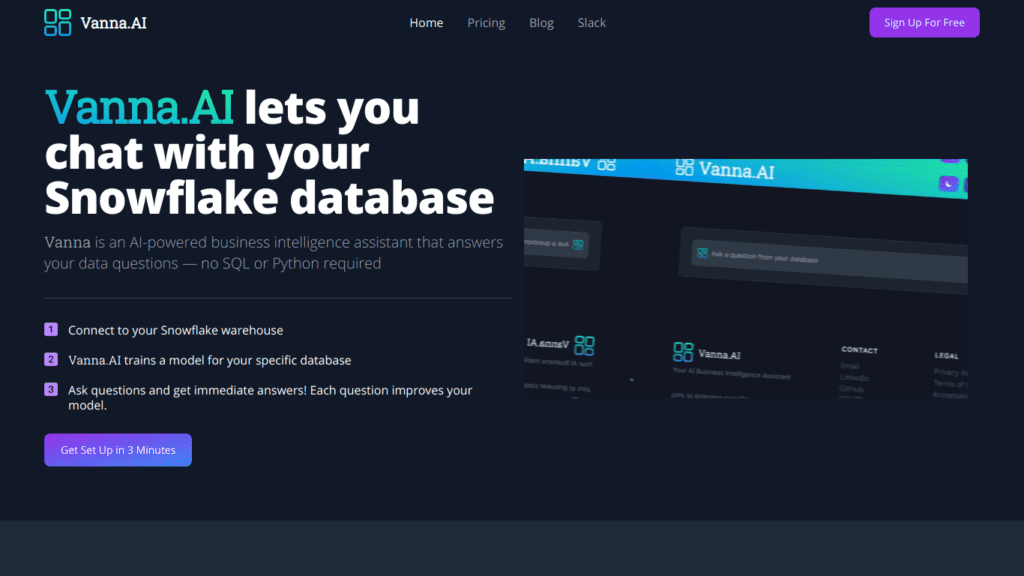Open the Slack community link
Screen dimensions: 1024x576
[x=591, y=23]
